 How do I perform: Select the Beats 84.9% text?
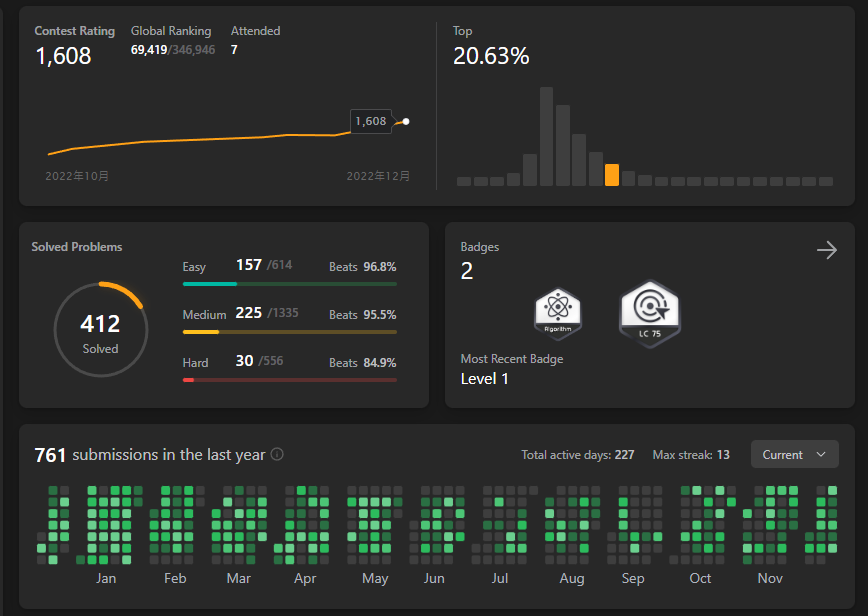click(x=363, y=363)
